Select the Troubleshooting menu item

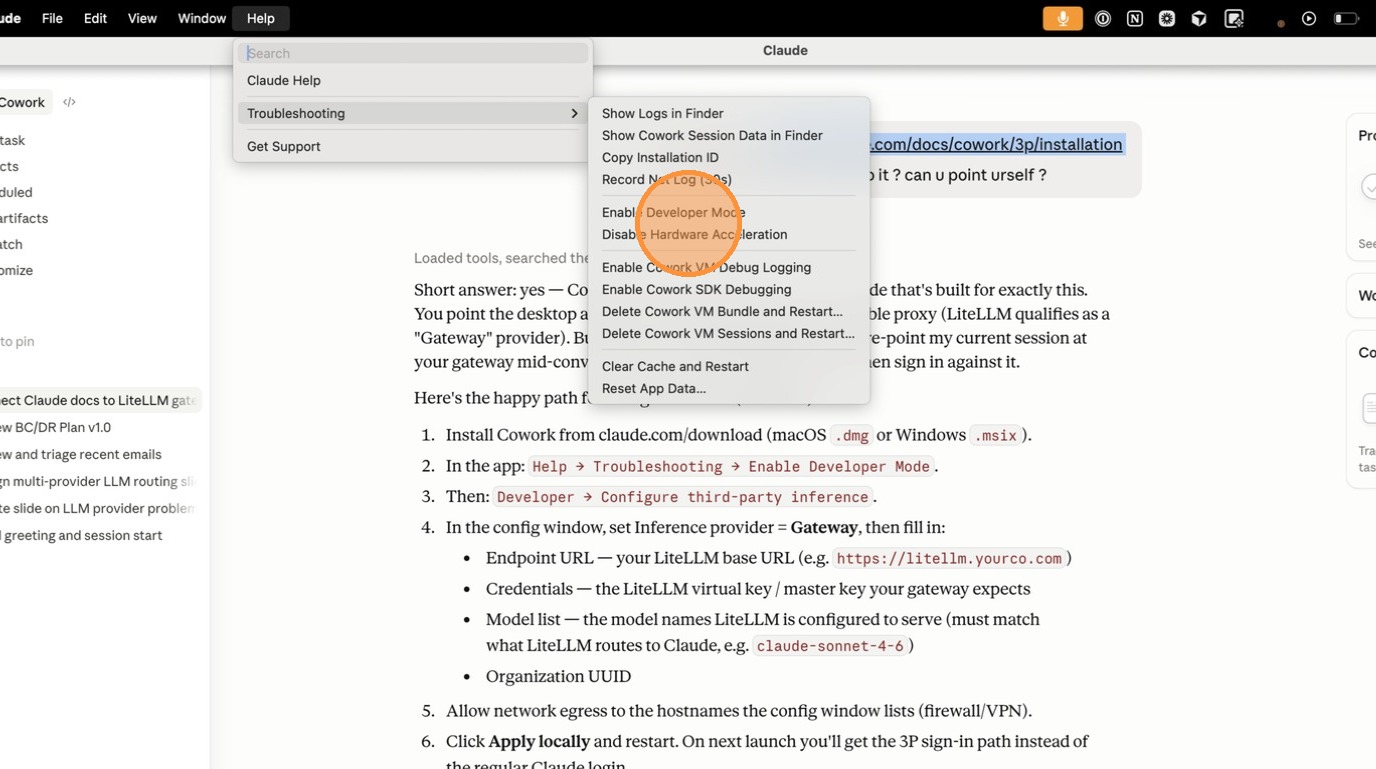[x=413, y=113]
